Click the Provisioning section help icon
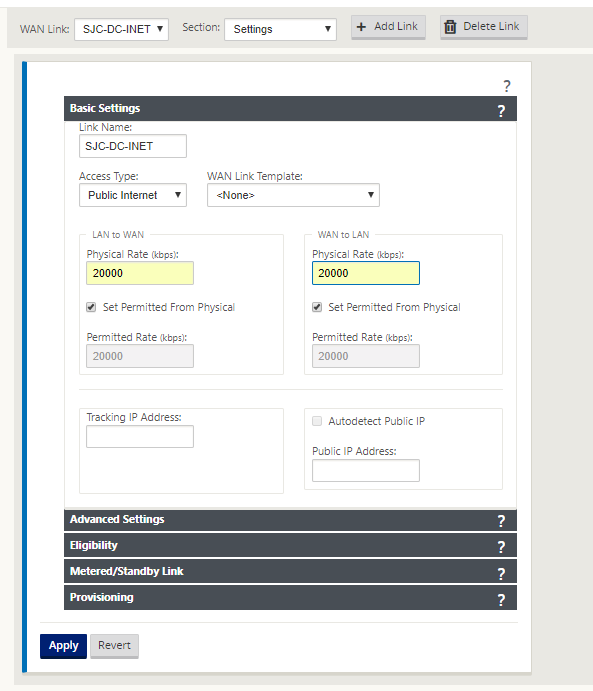This screenshot has width=593, height=691. 501,599
